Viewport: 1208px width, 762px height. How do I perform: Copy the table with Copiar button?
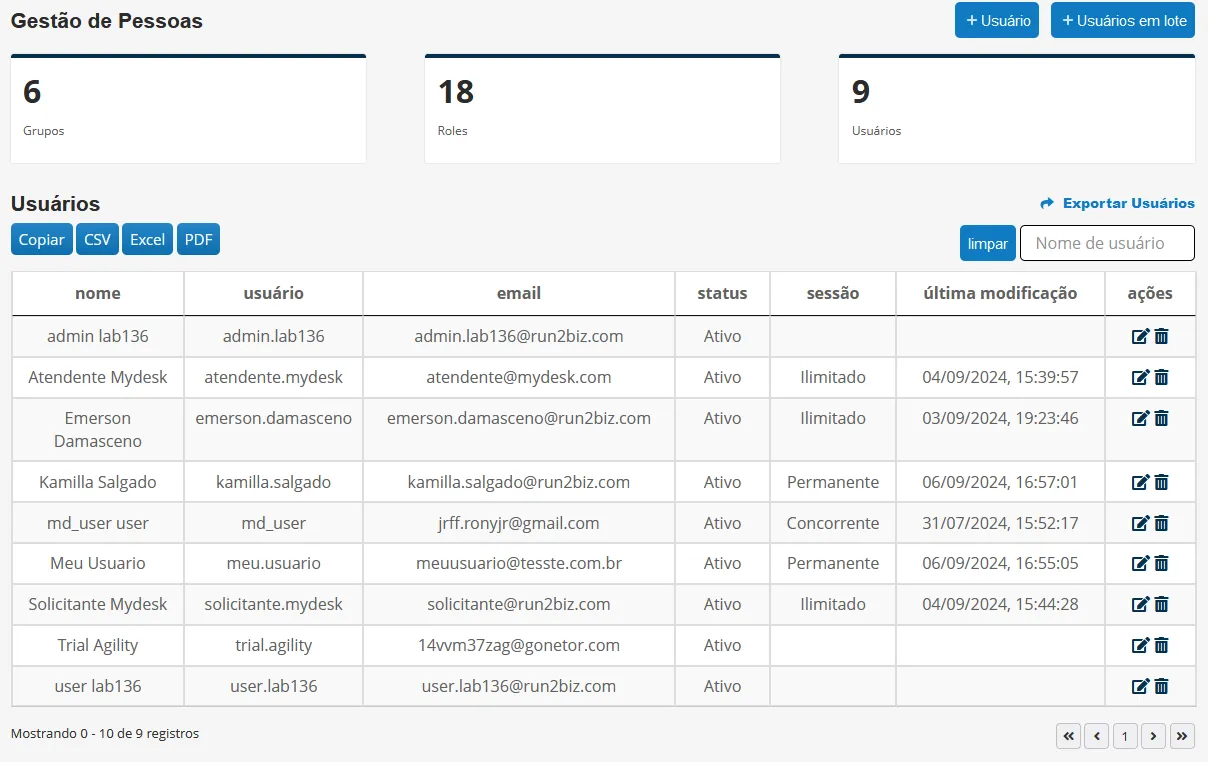pos(42,240)
